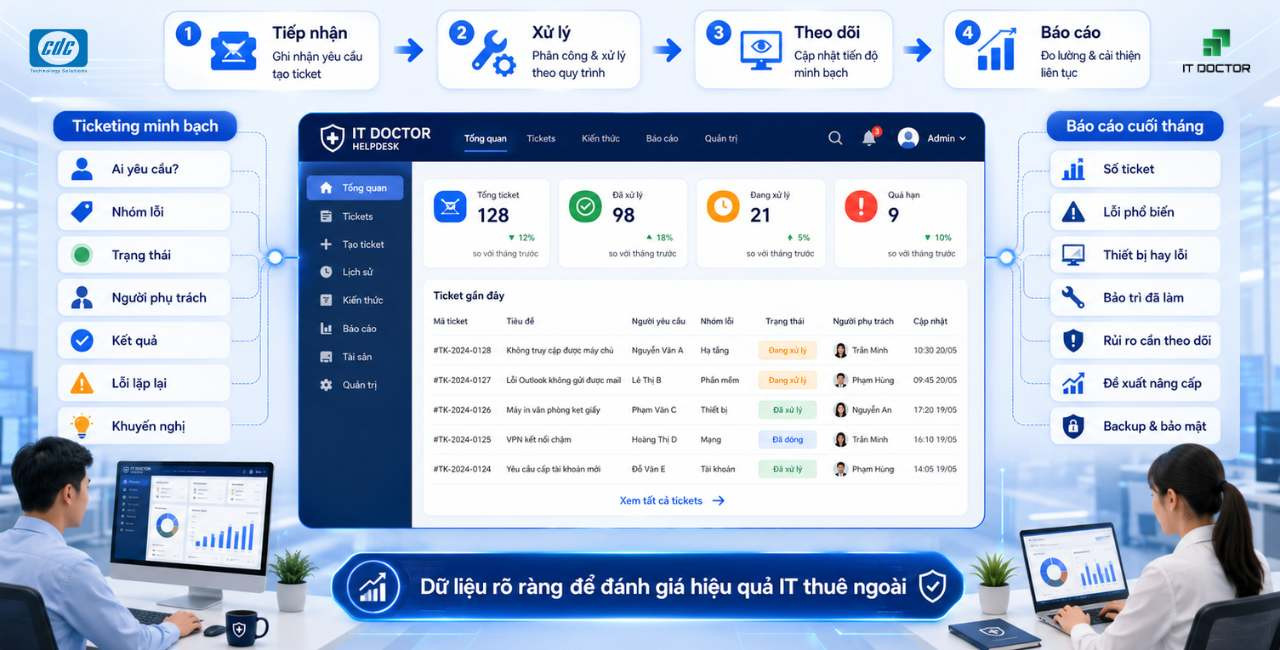Click the Đang xử lý orange clock icon
The image size is (1280, 650).
tap(722, 206)
